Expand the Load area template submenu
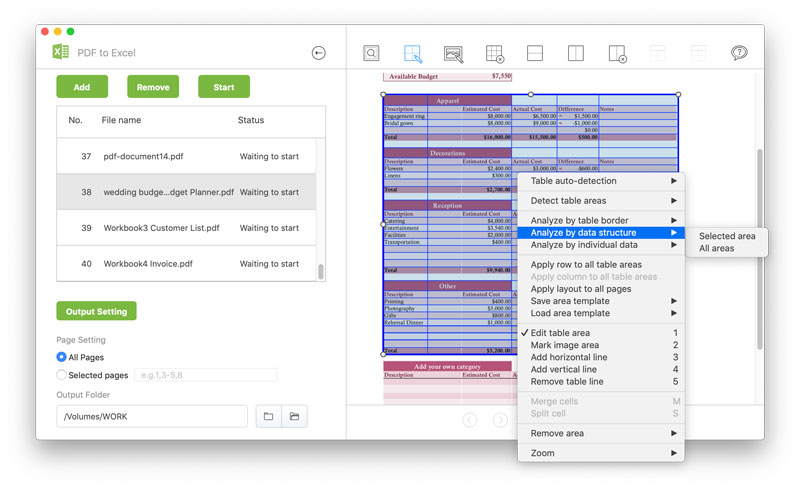 [x=601, y=313]
